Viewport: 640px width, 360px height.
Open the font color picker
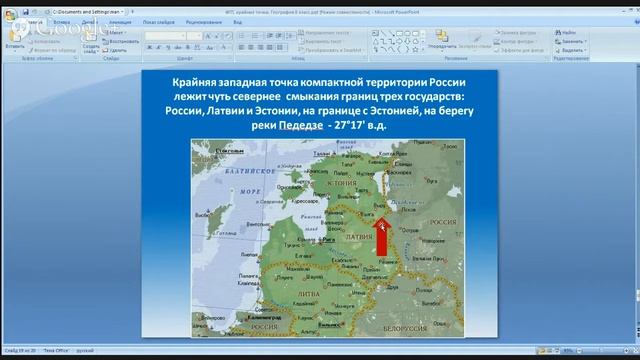click(224, 48)
